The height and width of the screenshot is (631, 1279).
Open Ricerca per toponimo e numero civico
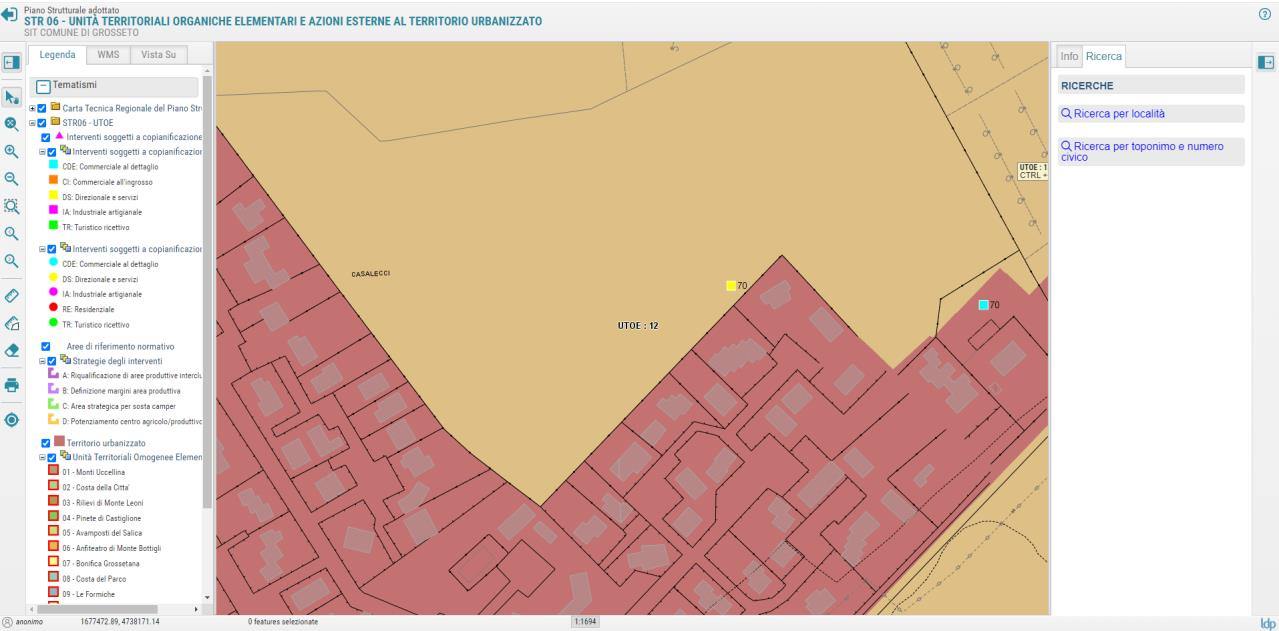click(x=1141, y=151)
